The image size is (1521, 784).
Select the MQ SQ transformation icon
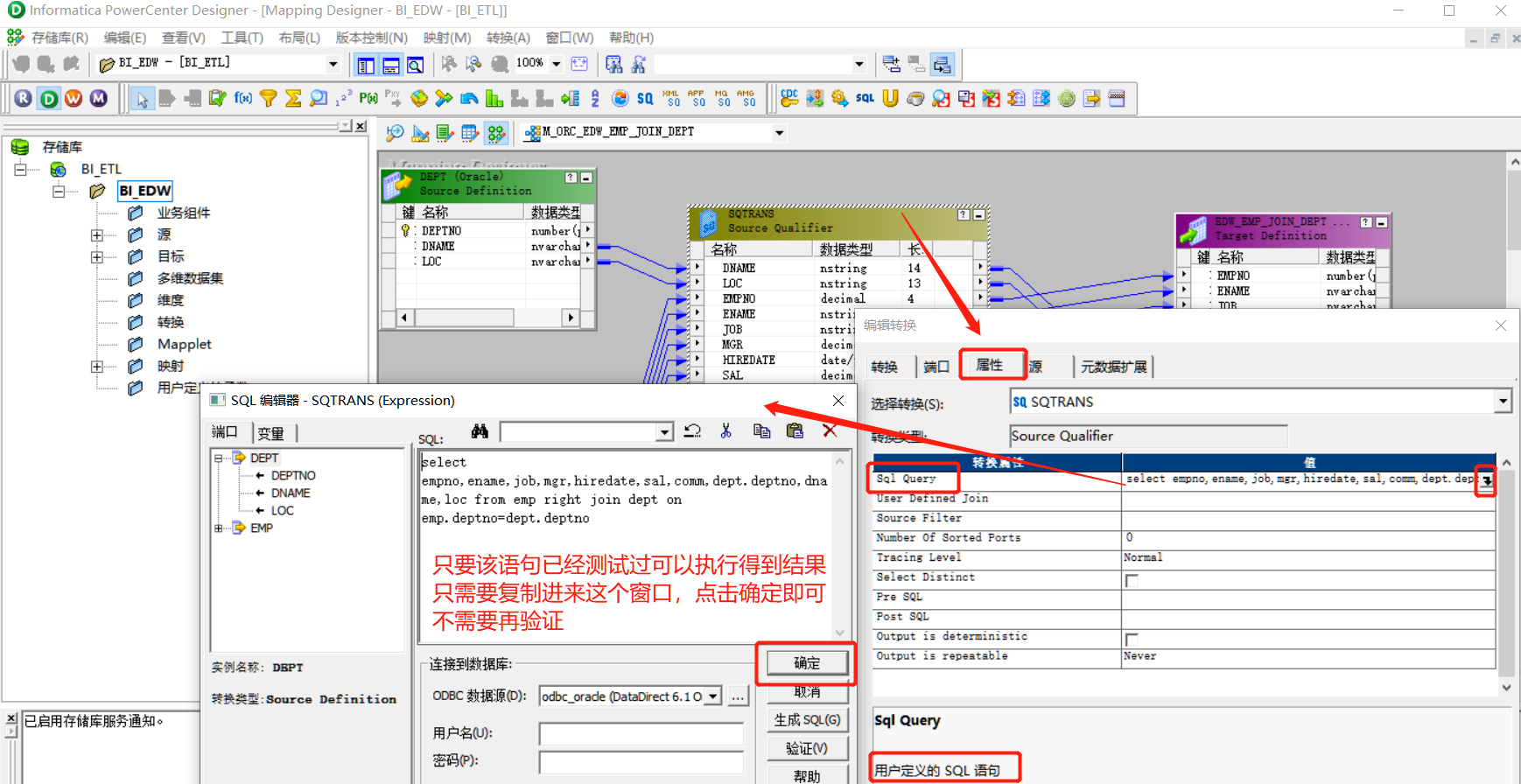click(x=722, y=99)
